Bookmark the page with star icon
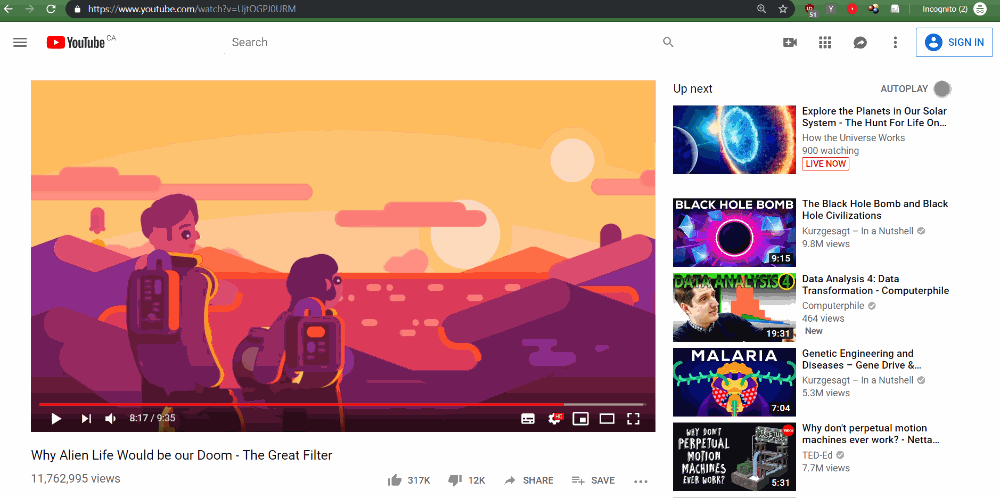The image size is (1000, 498). [783, 9]
